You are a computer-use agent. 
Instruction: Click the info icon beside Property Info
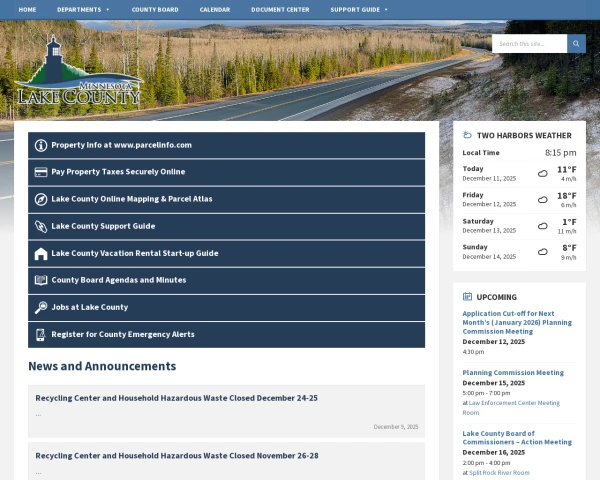pos(41,145)
